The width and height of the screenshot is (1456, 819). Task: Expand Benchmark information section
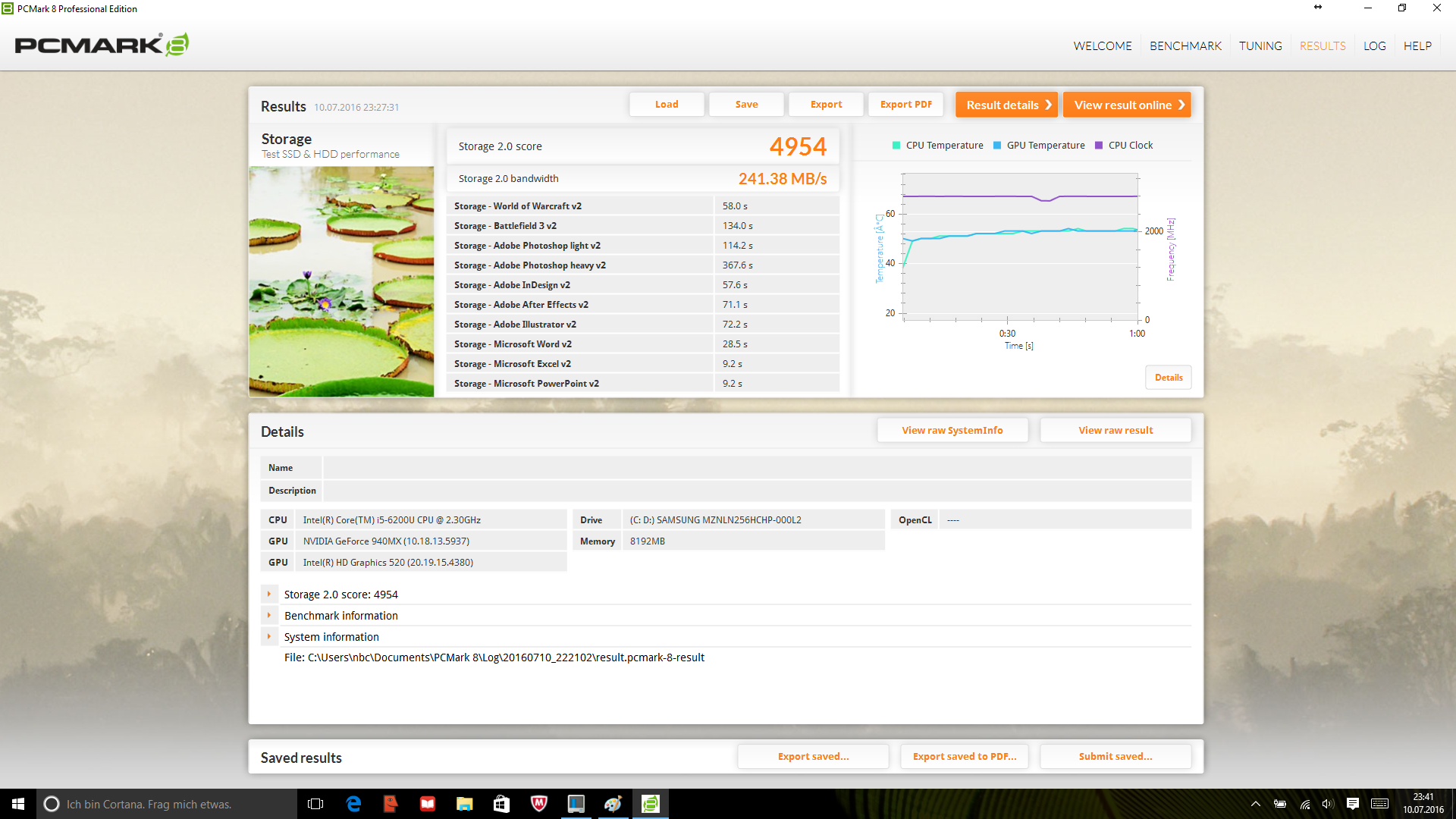click(x=269, y=616)
